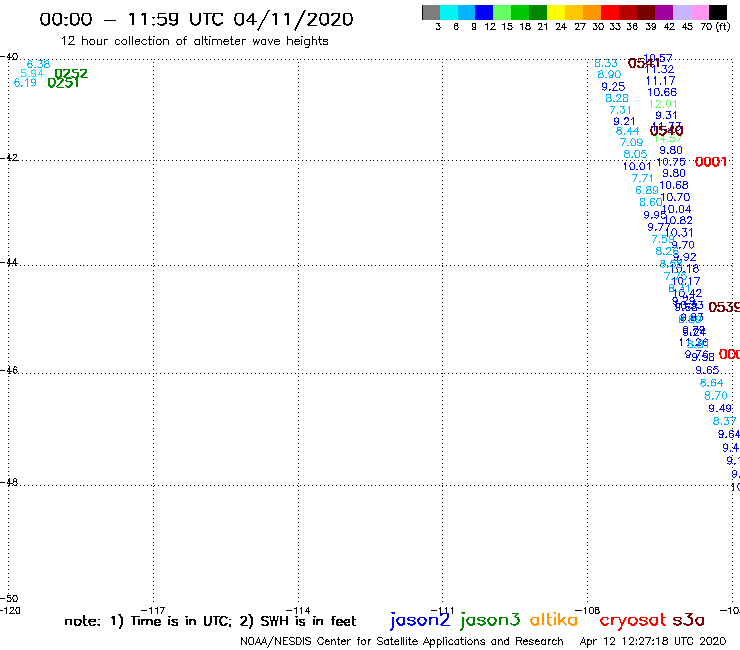Click the black swatch at legend end
The image size is (740, 650).
pos(717,12)
